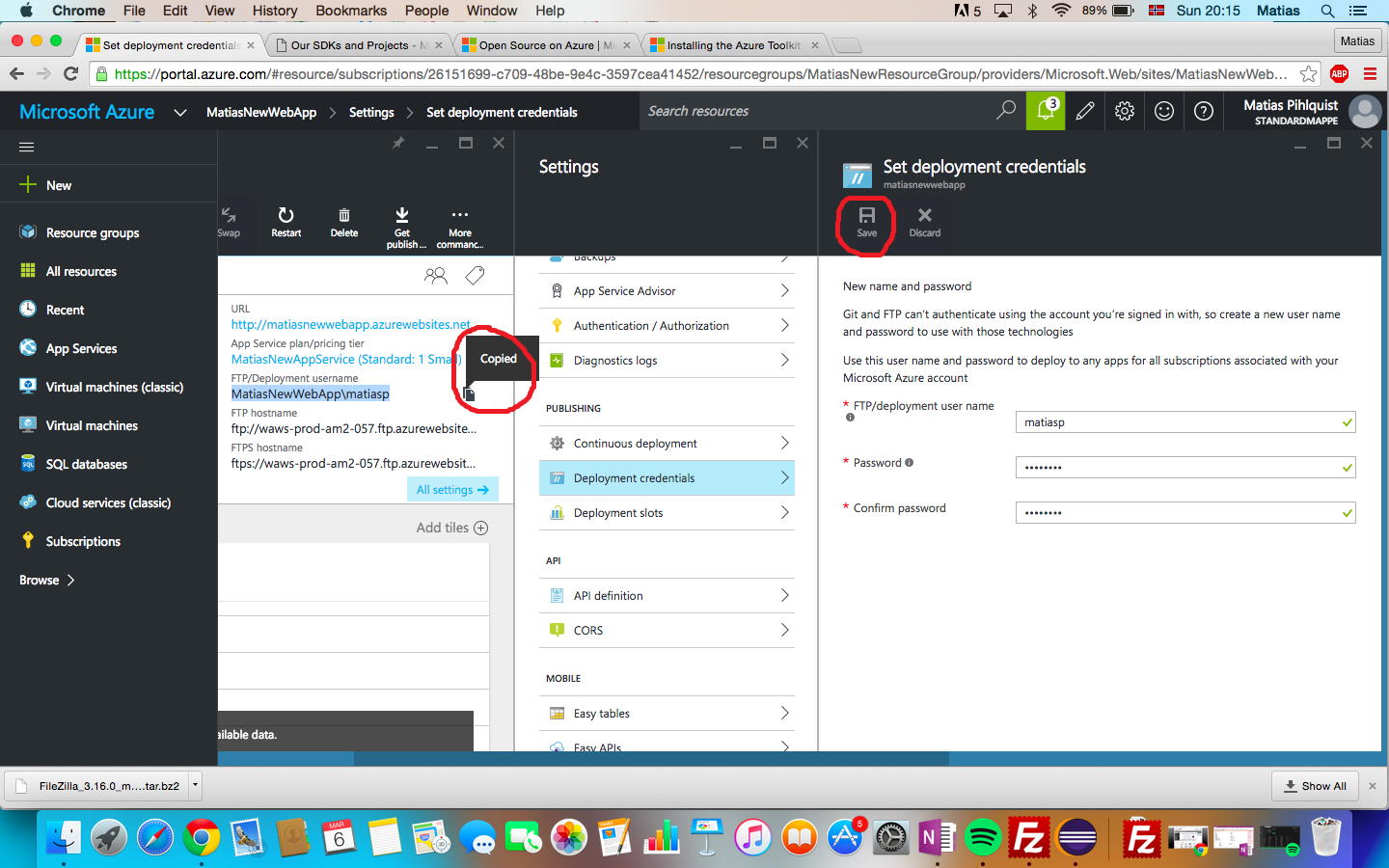Screen dimensions: 1389x868
Task: Pin the web app blade
Action: point(398,143)
